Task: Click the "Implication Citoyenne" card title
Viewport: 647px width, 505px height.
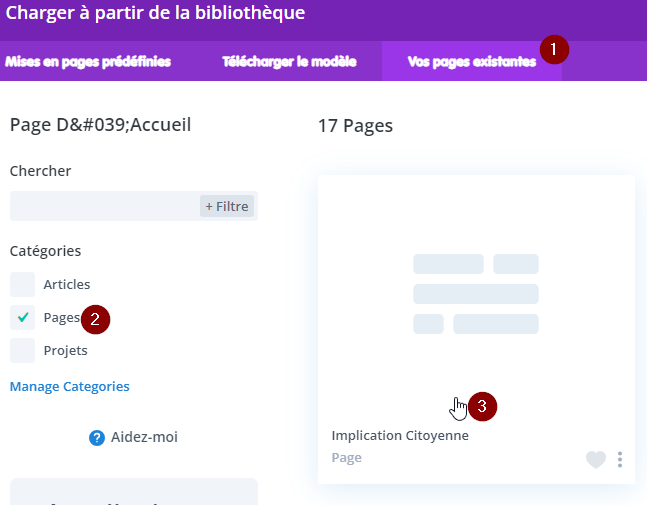Action: [x=400, y=436]
